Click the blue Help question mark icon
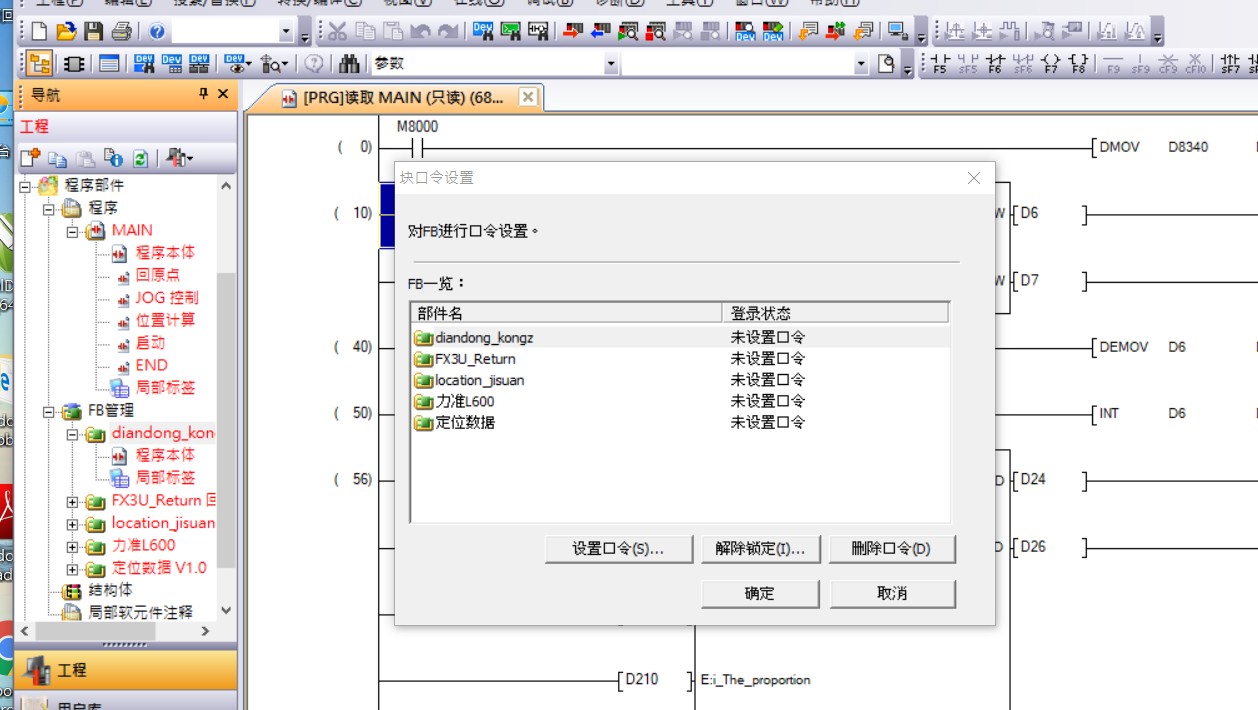 (x=158, y=32)
